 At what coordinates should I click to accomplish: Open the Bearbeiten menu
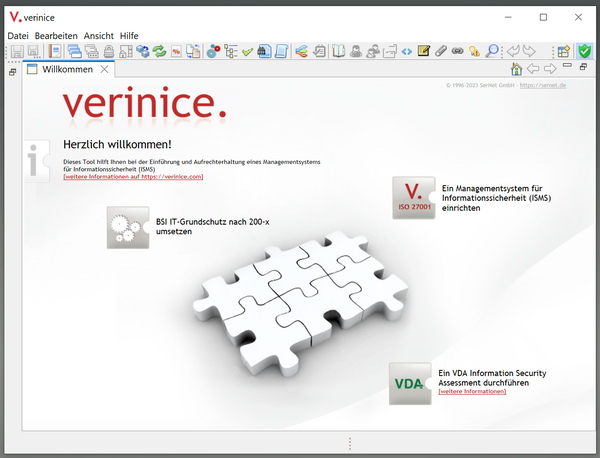[56, 35]
